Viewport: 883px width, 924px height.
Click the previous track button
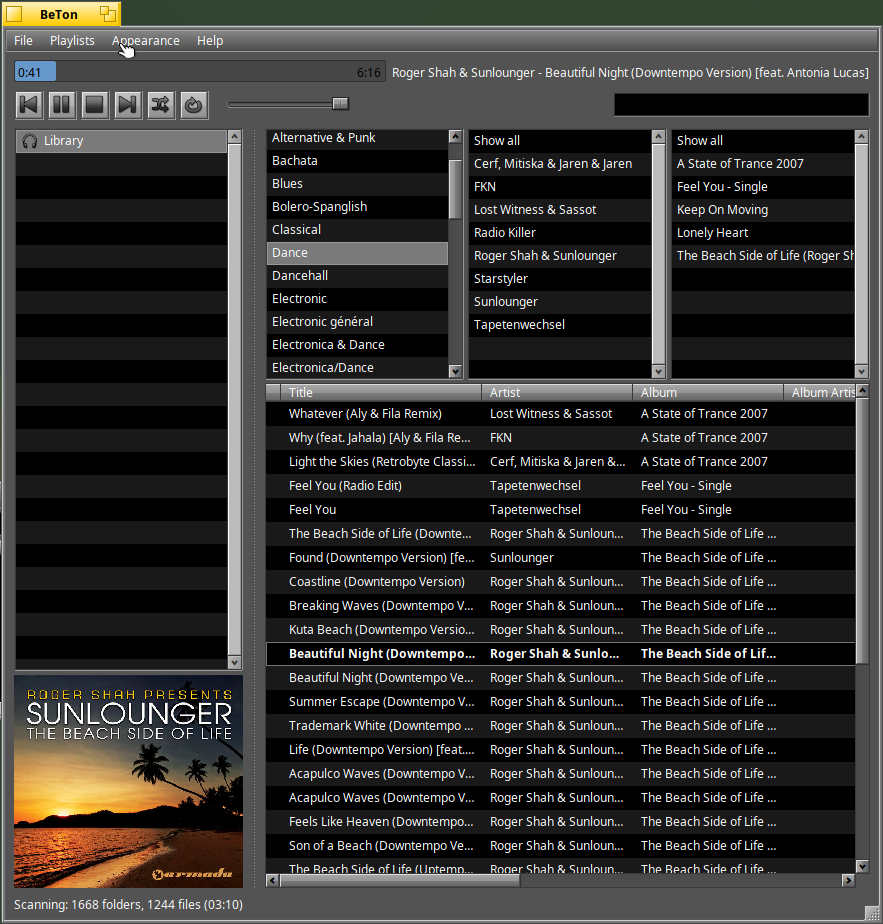point(29,104)
